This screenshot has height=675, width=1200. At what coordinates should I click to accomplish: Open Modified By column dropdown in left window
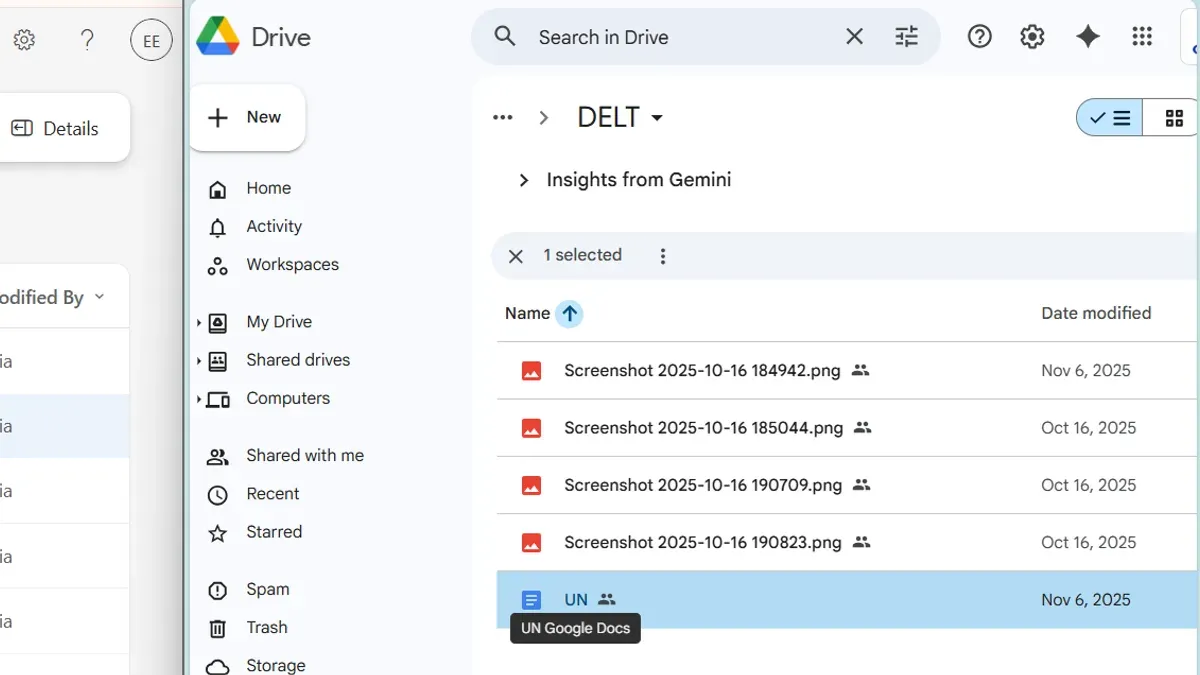[x=99, y=297]
